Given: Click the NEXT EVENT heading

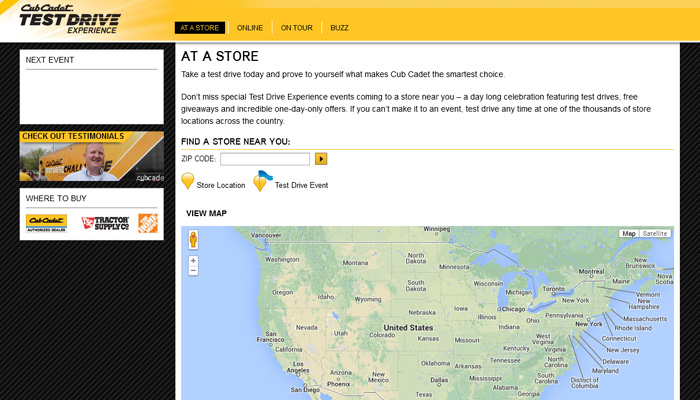Looking at the screenshot, I should [50, 60].
